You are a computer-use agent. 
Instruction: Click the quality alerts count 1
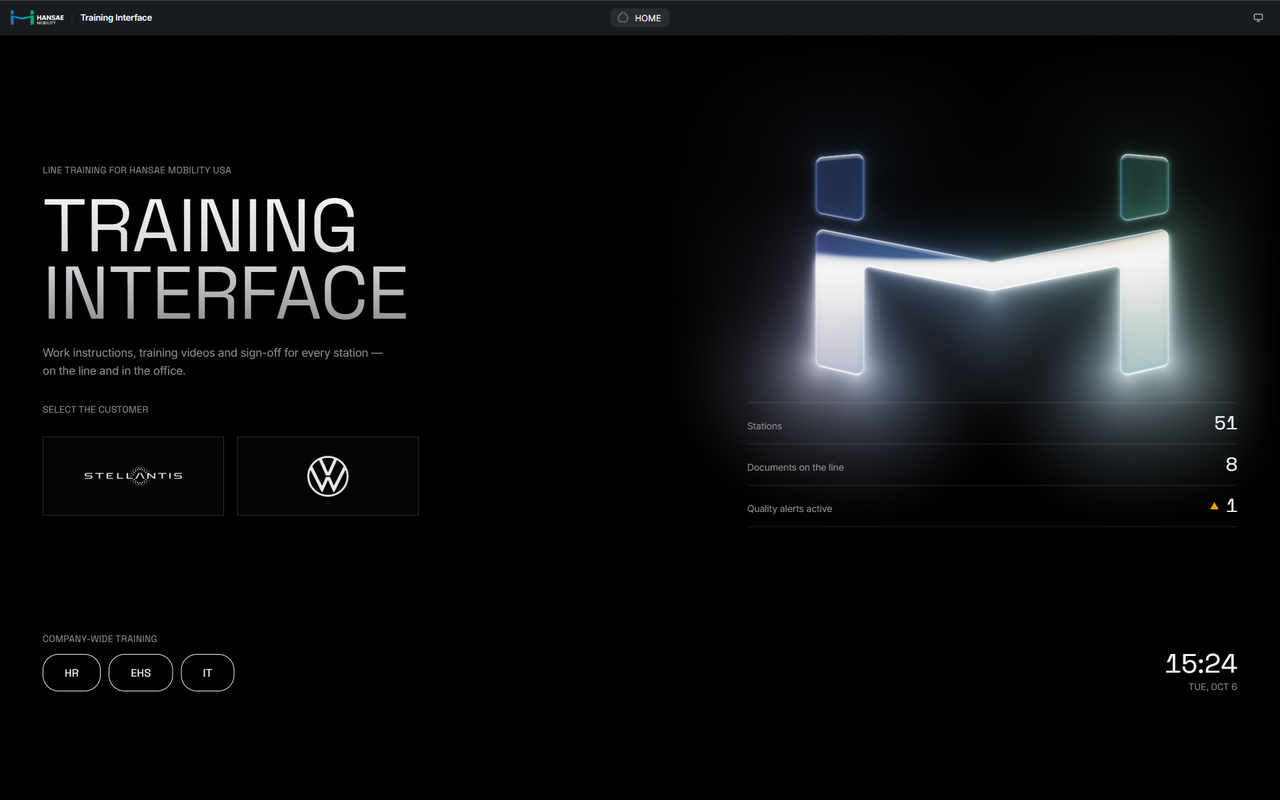pyautogui.click(x=1232, y=506)
